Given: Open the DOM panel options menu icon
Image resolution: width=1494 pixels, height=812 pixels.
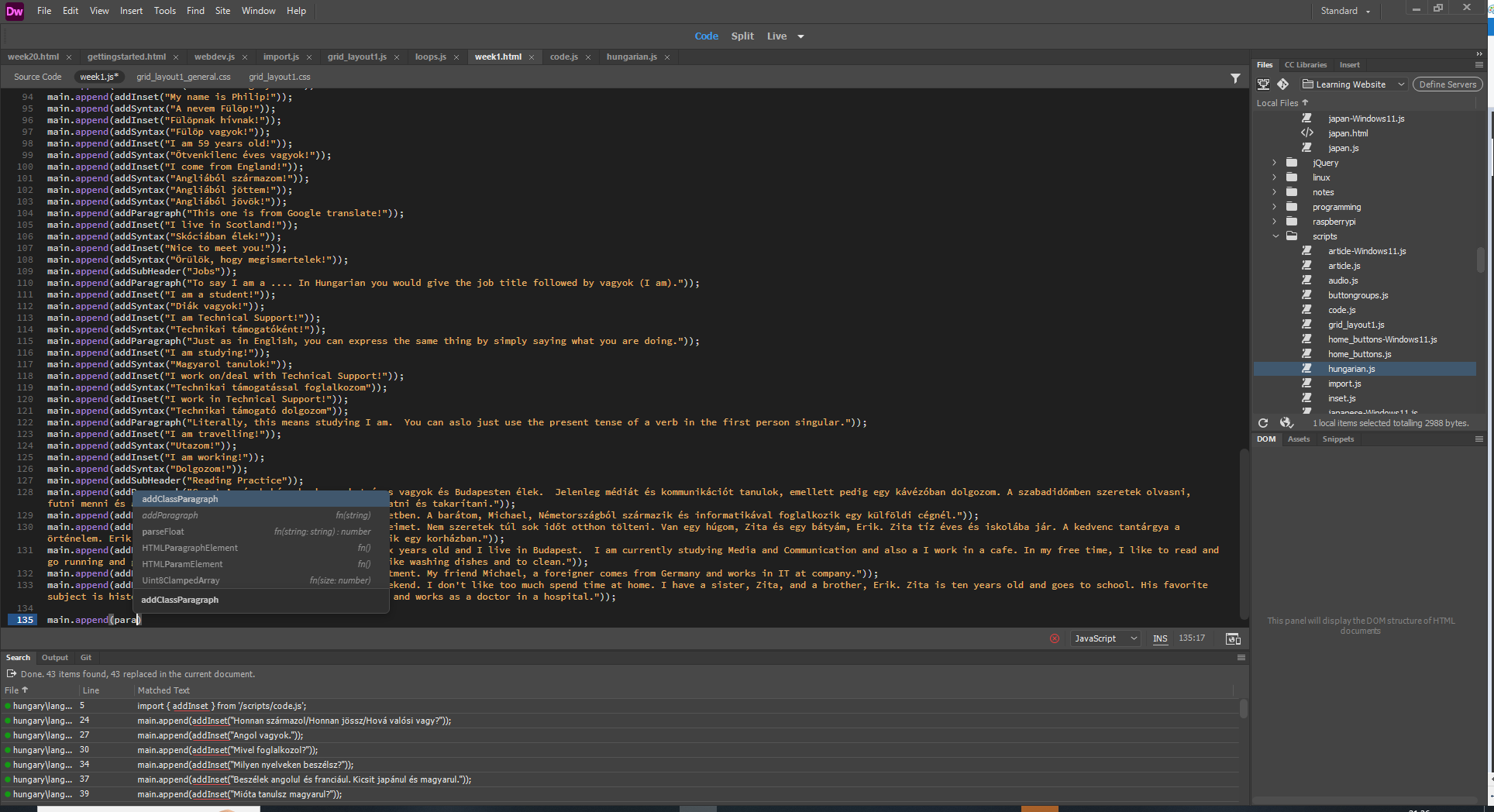Looking at the screenshot, I should [1479, 439].
